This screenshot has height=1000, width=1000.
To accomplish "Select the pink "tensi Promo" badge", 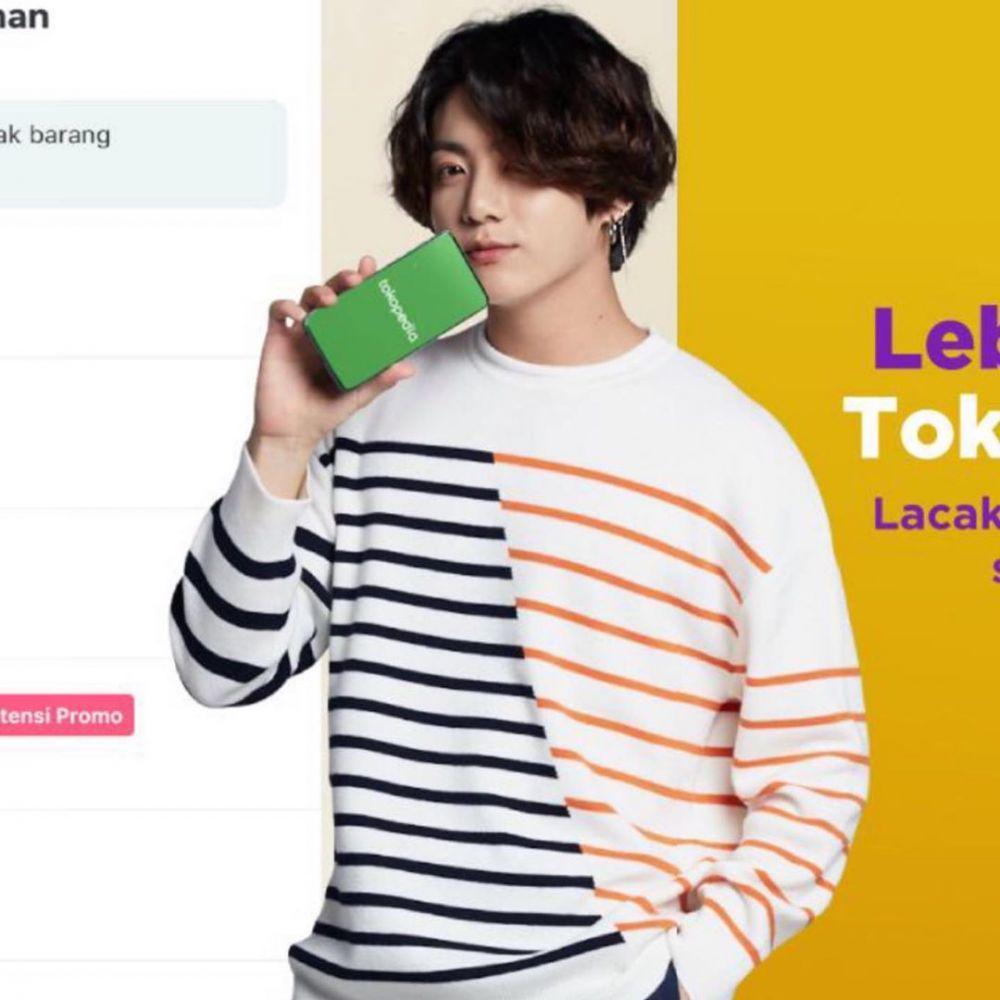I will pos(66,715).
